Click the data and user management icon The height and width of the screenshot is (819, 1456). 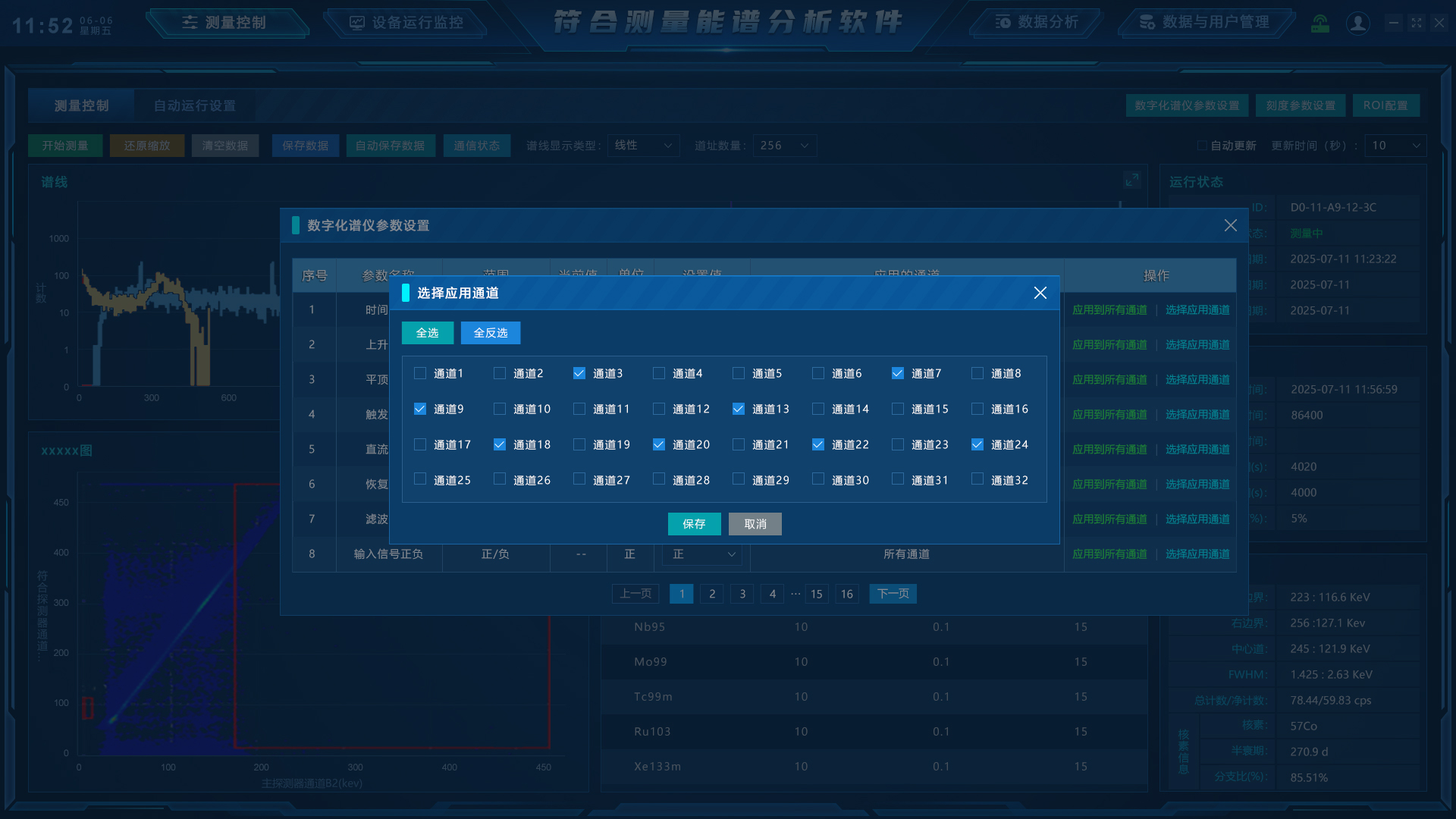coord(1147,22)
